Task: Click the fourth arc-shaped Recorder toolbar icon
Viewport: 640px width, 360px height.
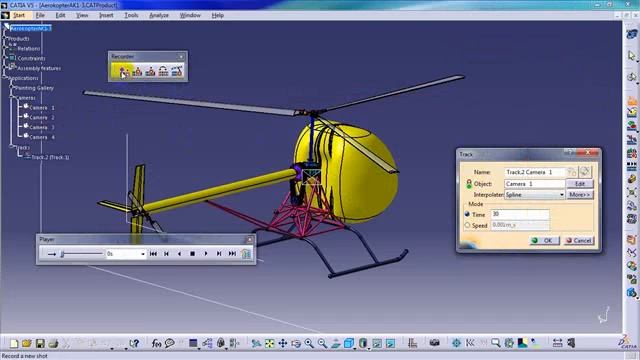Action: pos(163,71)
